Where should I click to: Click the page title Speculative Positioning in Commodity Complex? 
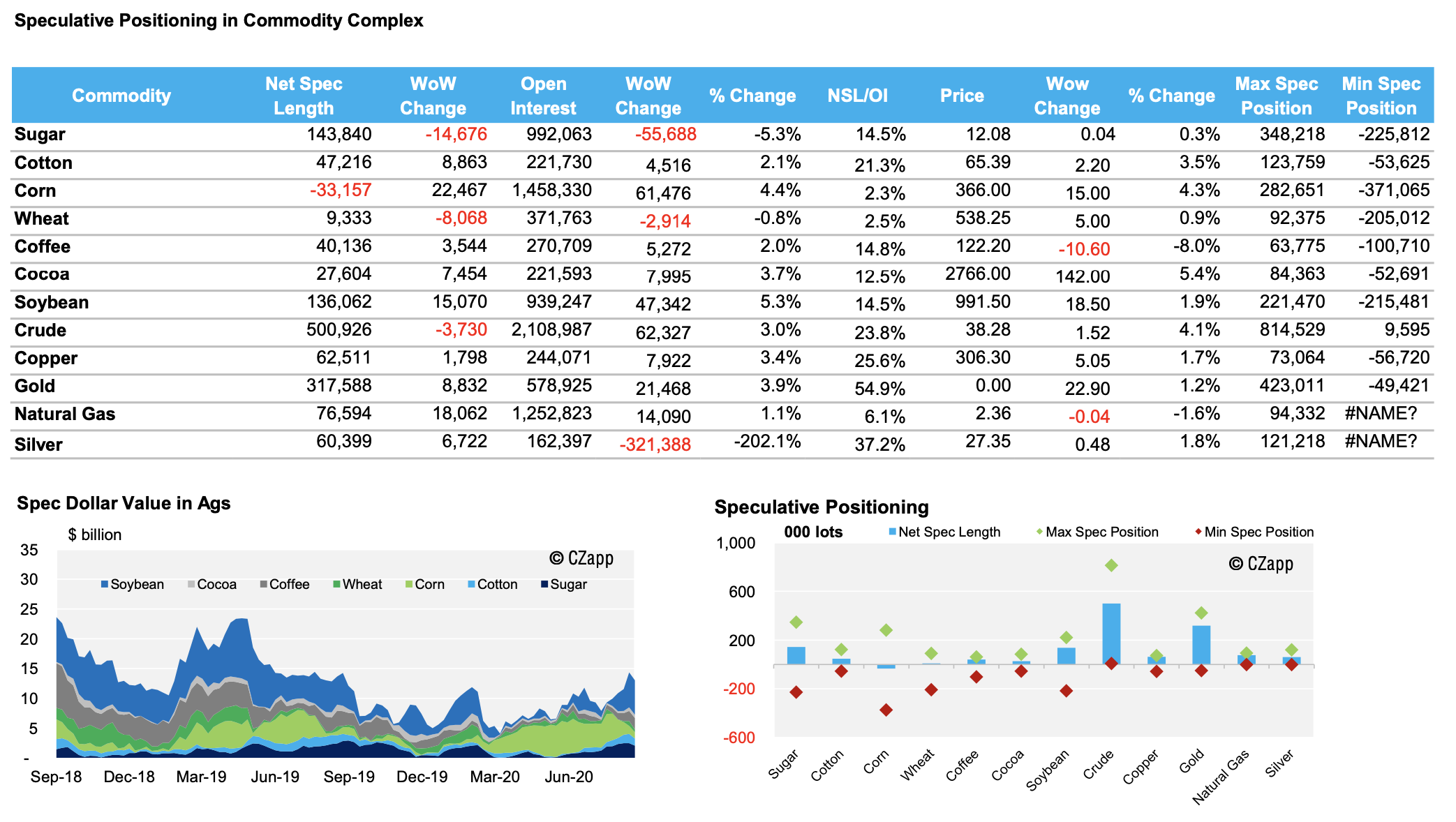pos(219,20)
